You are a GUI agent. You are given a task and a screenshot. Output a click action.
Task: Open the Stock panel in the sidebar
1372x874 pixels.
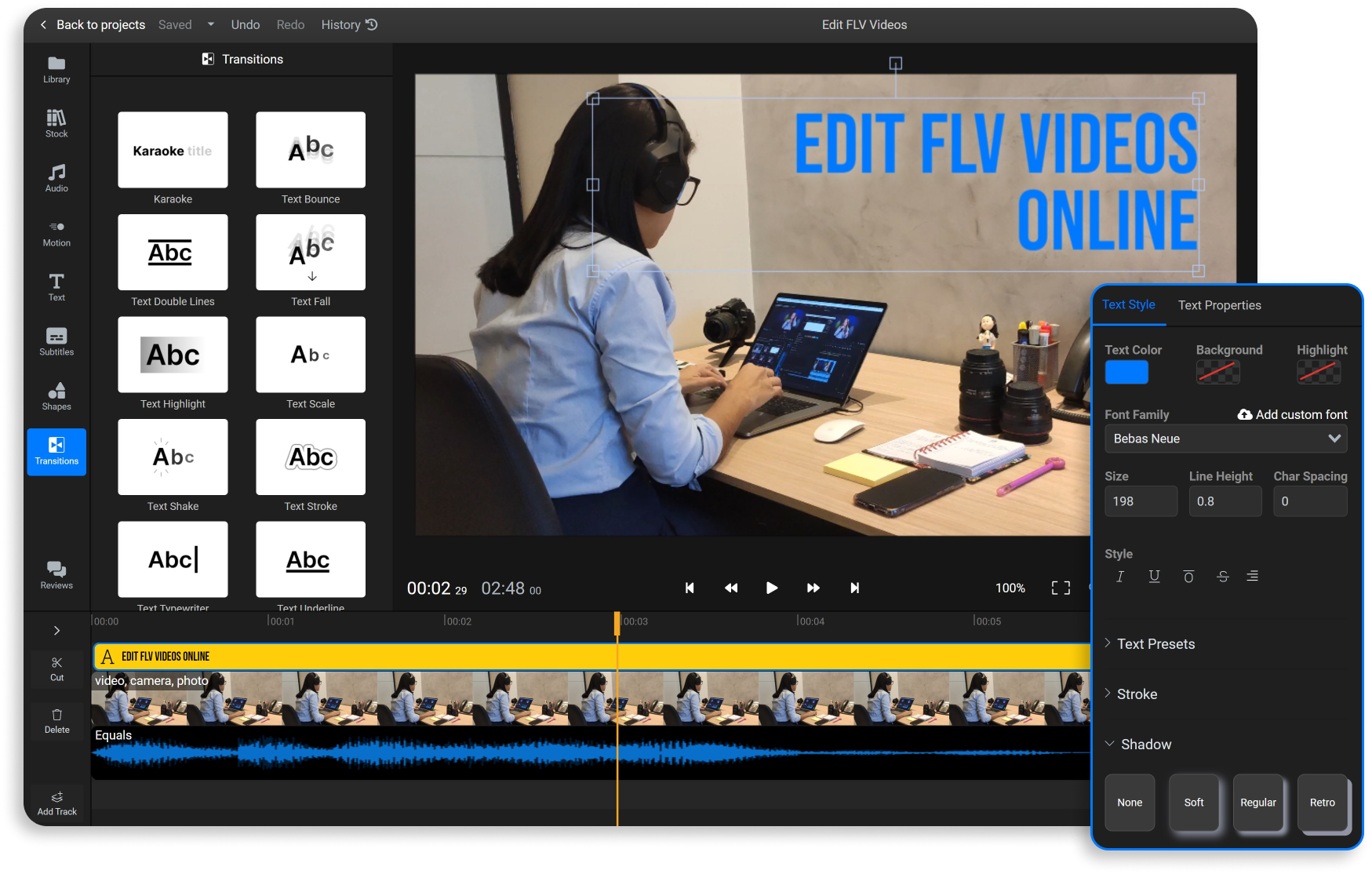tap(56, 122)
